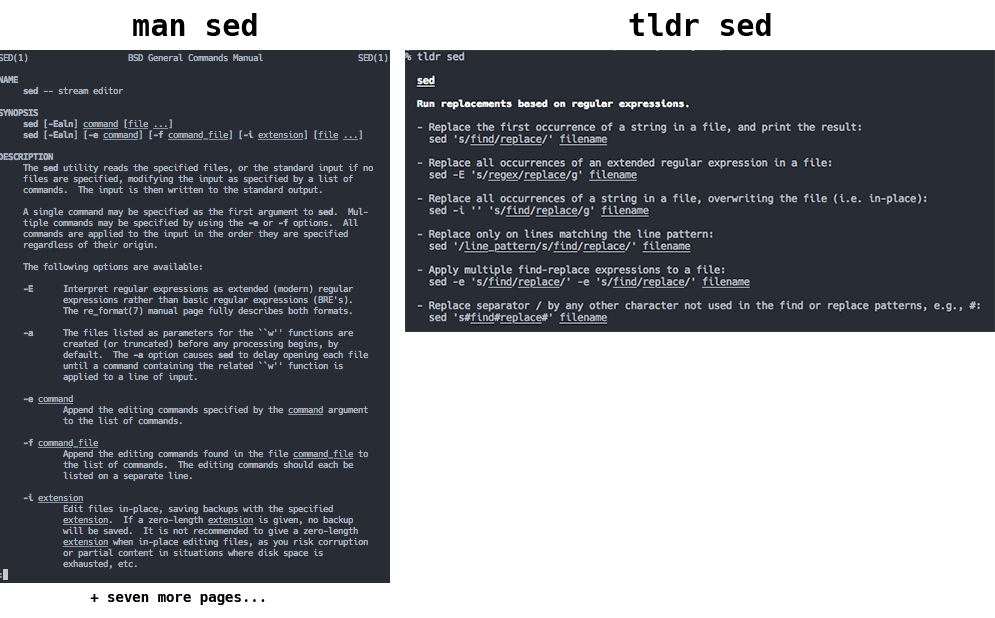Viewport: 995px width, 618px height.
Task: Click 'A single command may be specified' line
Action: [x=195, y=212]
